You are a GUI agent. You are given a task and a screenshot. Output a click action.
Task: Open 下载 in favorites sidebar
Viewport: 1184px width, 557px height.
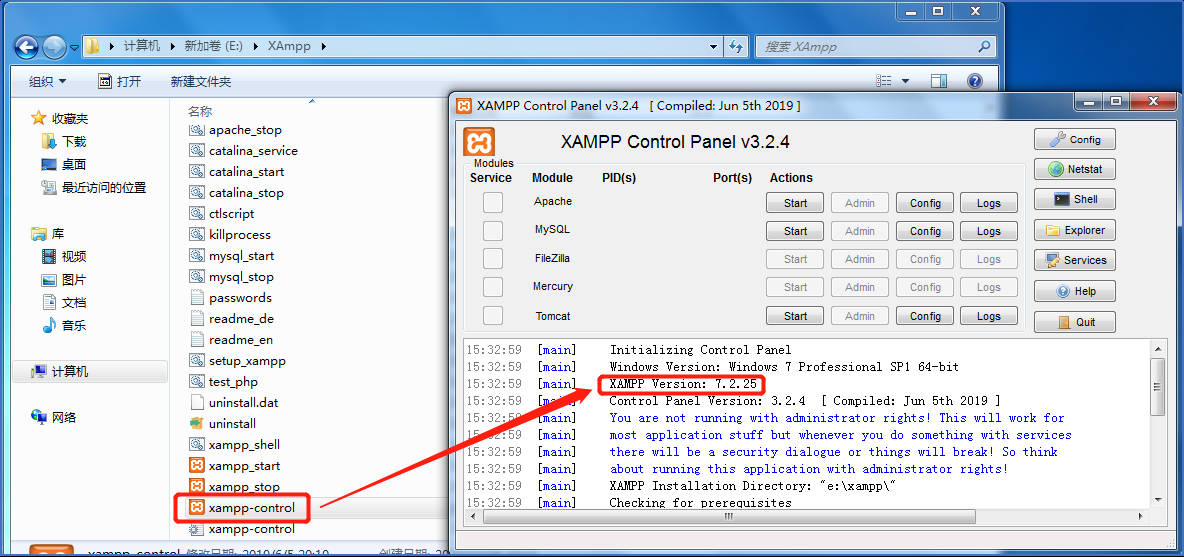click(64, 141)
